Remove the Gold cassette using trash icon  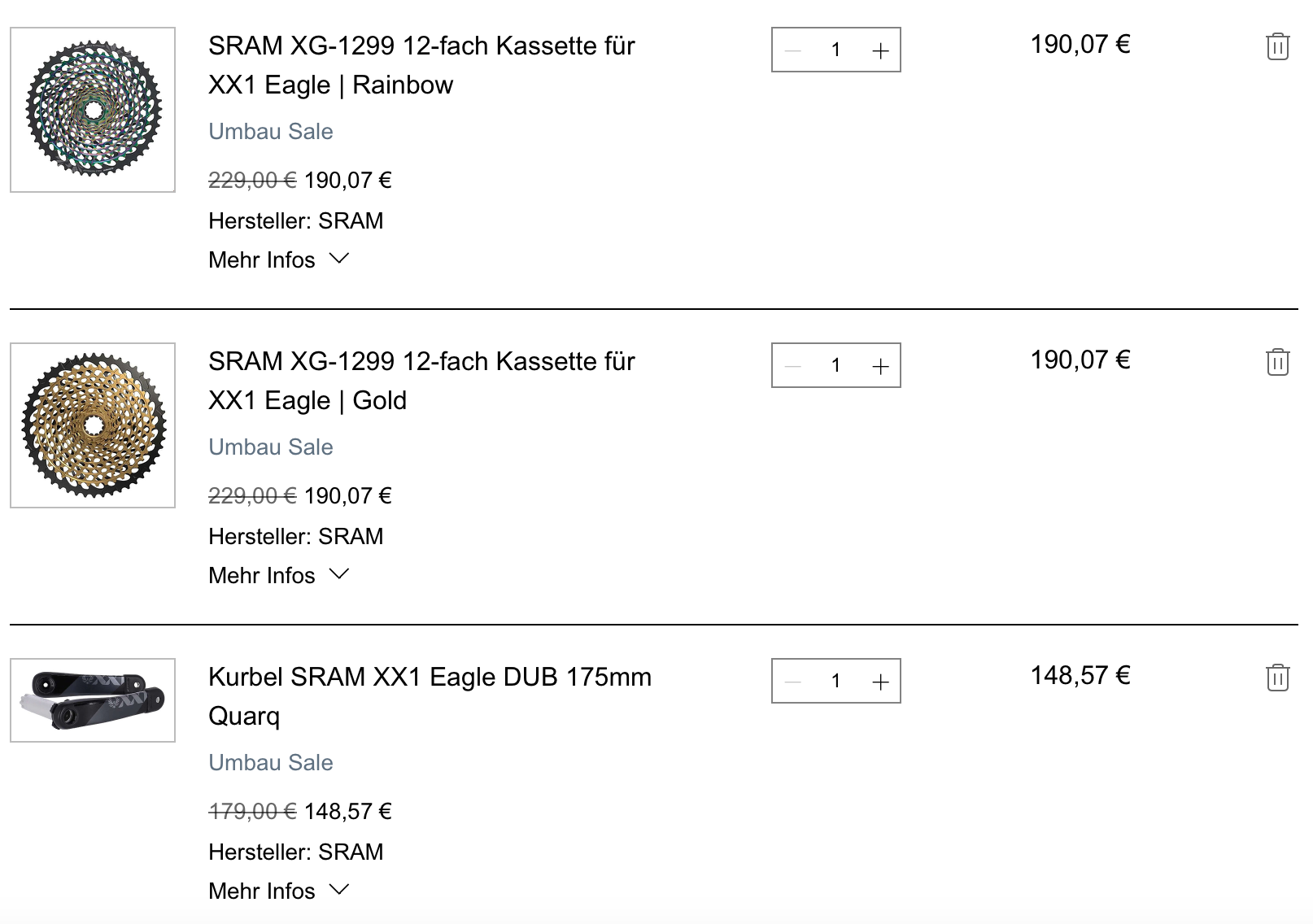[x=1277, y=362]
